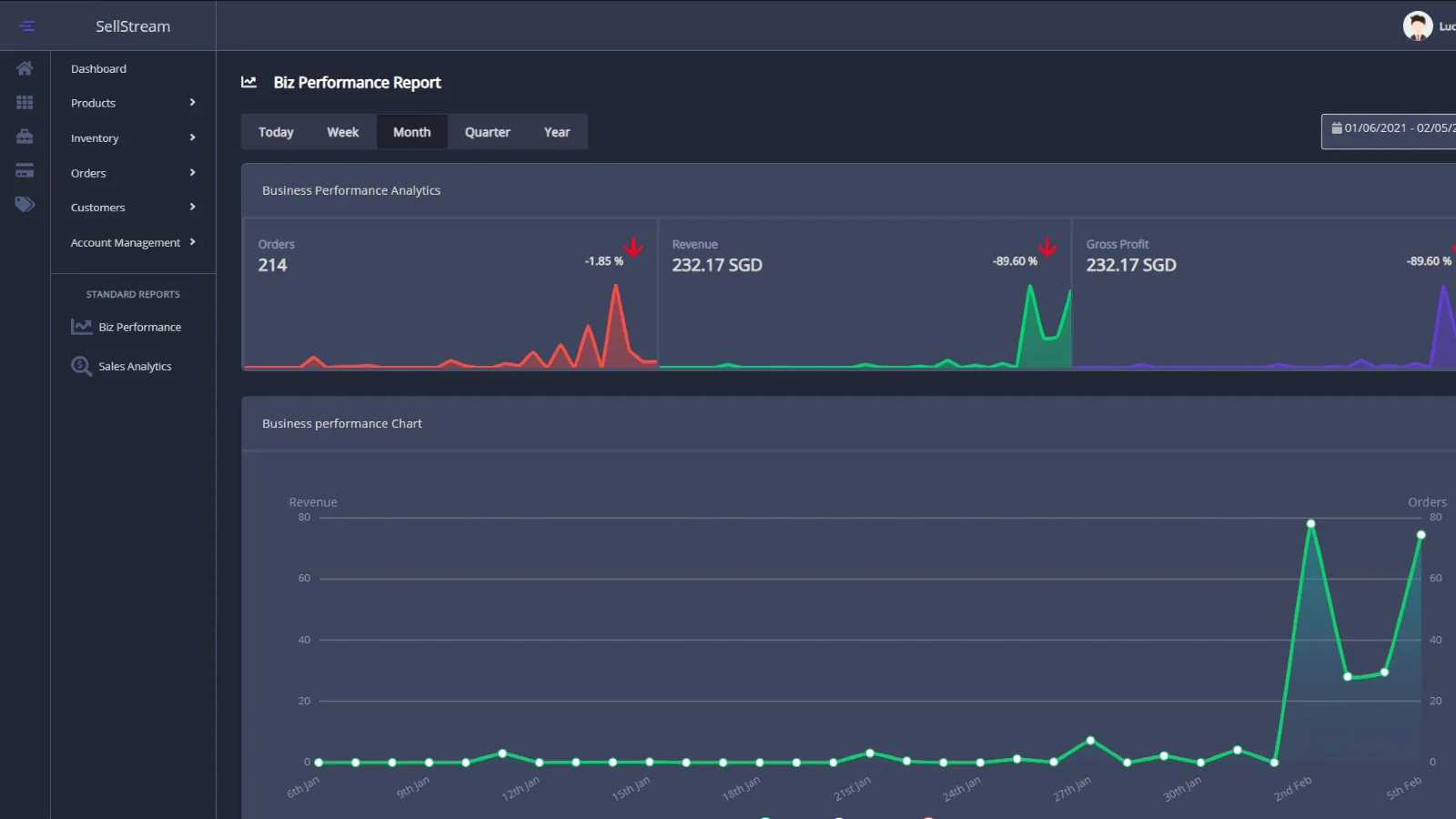
Task: Go to Sales Analytics report
Action: pos(135,367)
